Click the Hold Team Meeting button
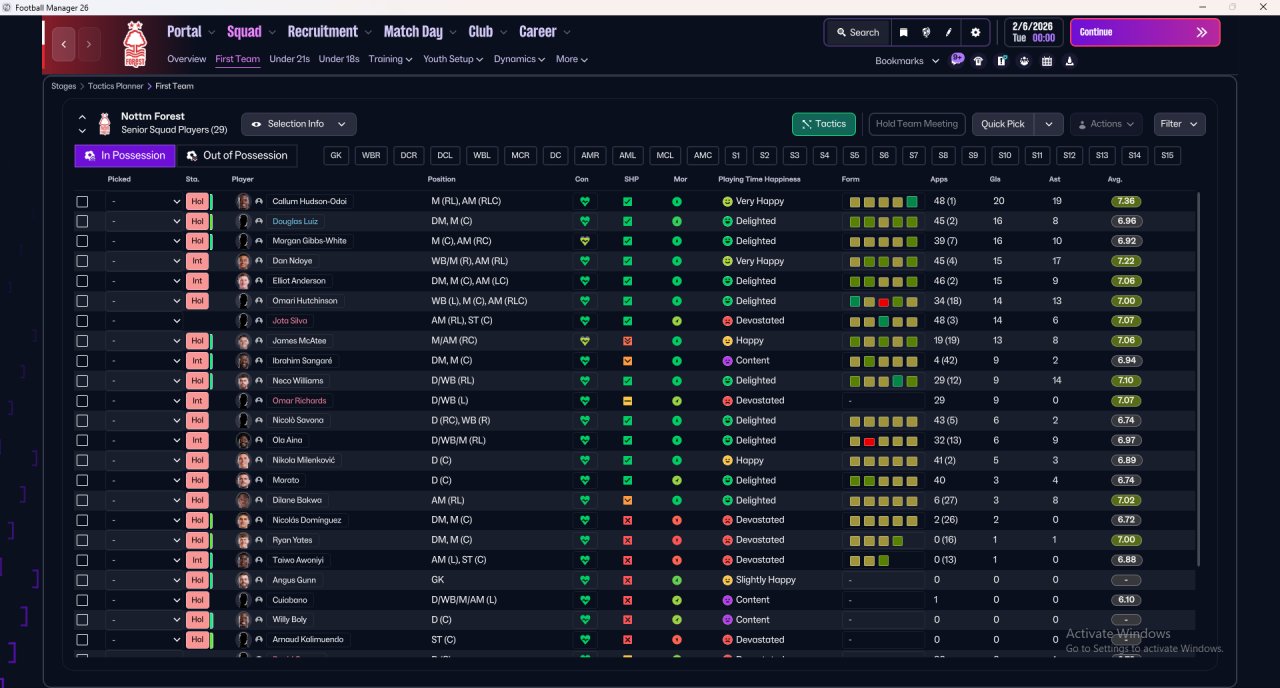This screenshot has width=1280, height=688. (917, 124)
